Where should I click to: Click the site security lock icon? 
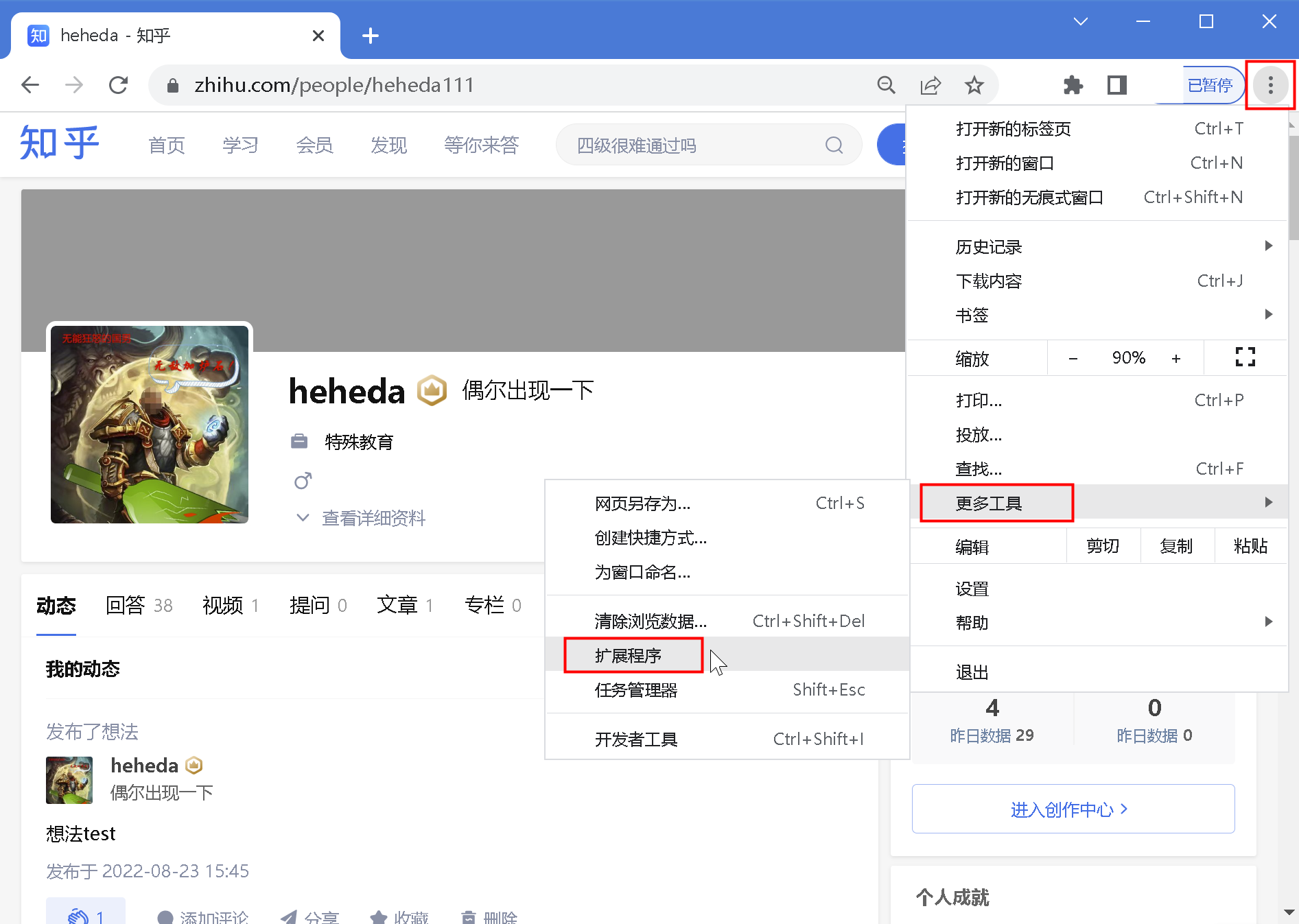(x=172, y=84)
